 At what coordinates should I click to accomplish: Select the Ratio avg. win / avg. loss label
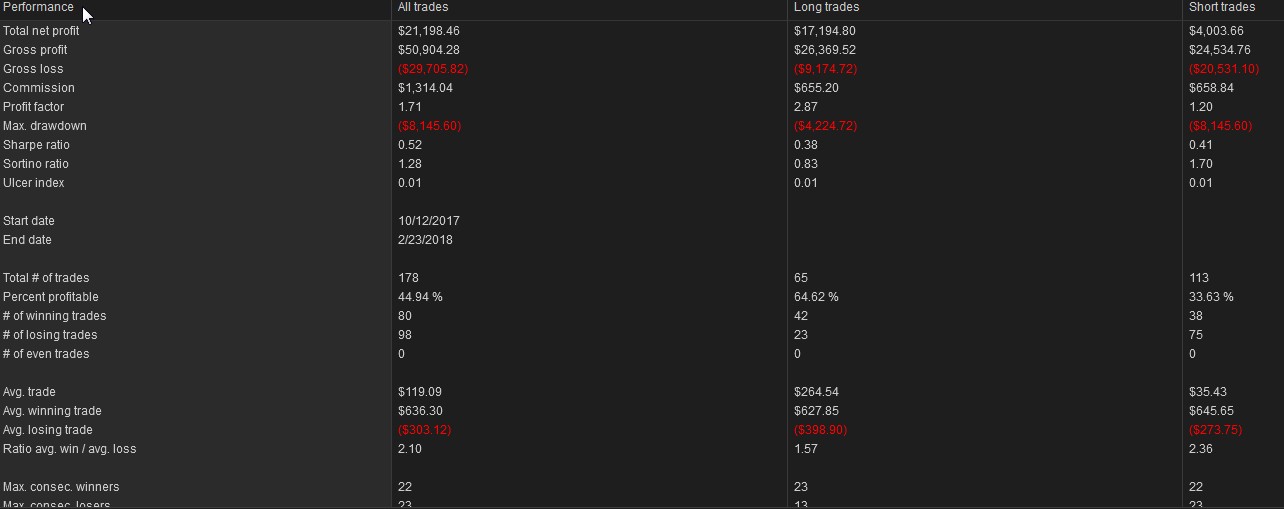70,449
